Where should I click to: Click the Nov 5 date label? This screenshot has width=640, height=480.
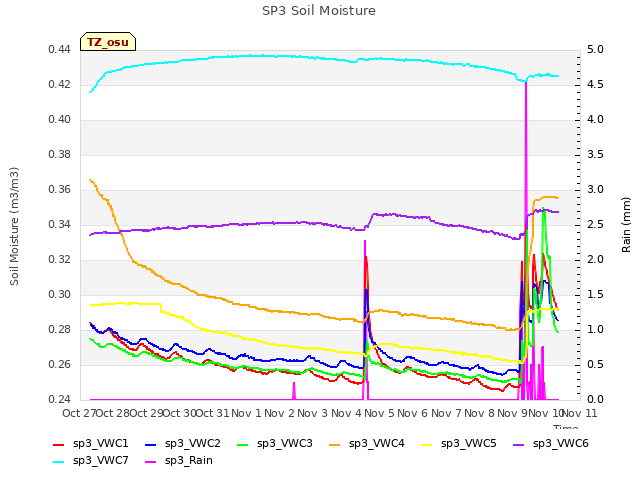[379, 413]
